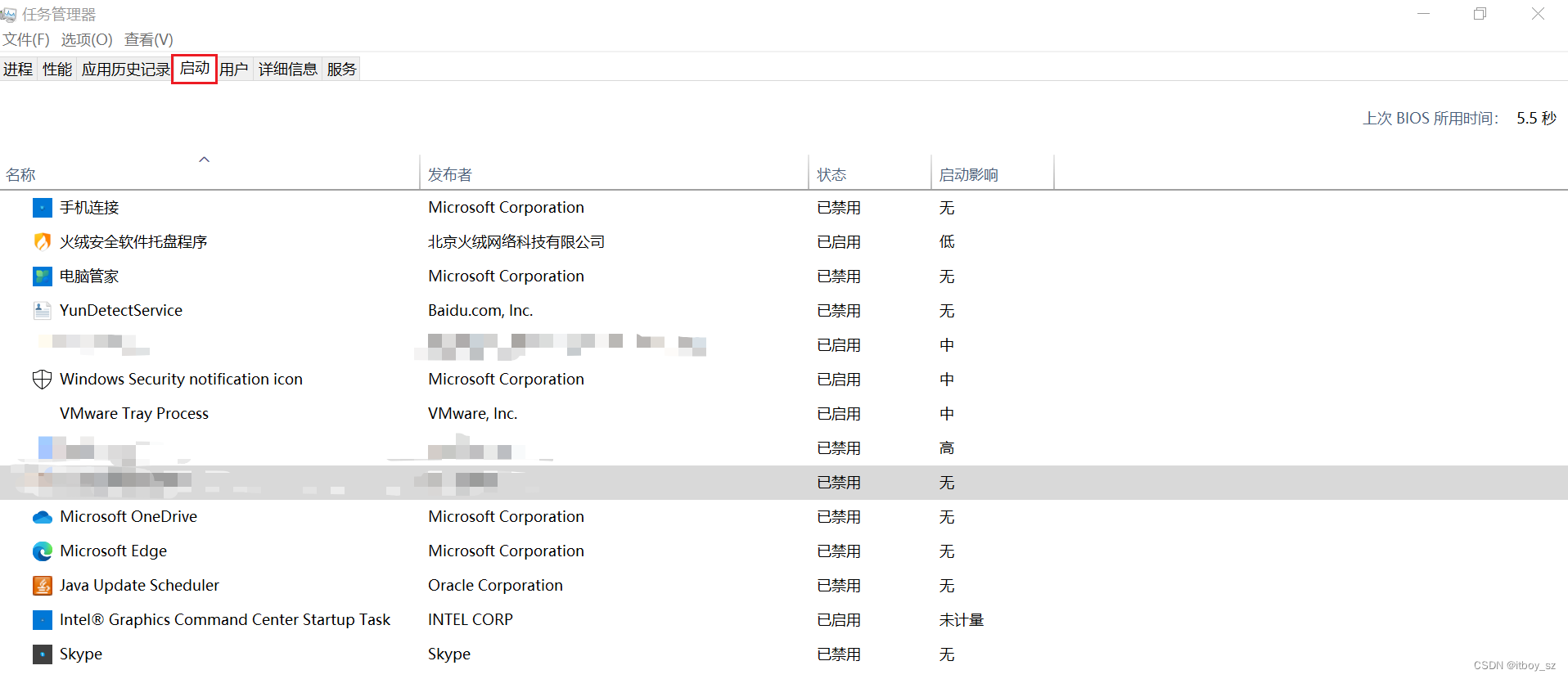
Task: Click Skype publisher cell
Action: (449, 654)
